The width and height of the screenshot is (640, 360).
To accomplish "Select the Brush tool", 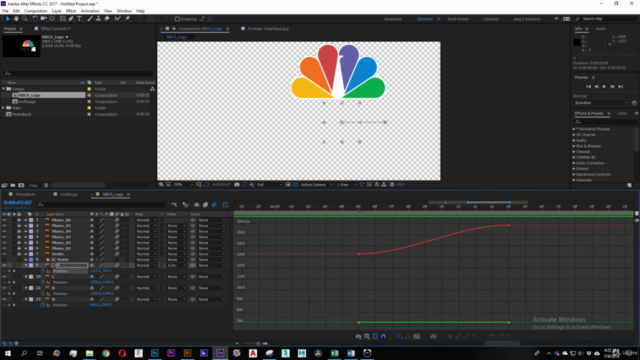I will point(90,19).
